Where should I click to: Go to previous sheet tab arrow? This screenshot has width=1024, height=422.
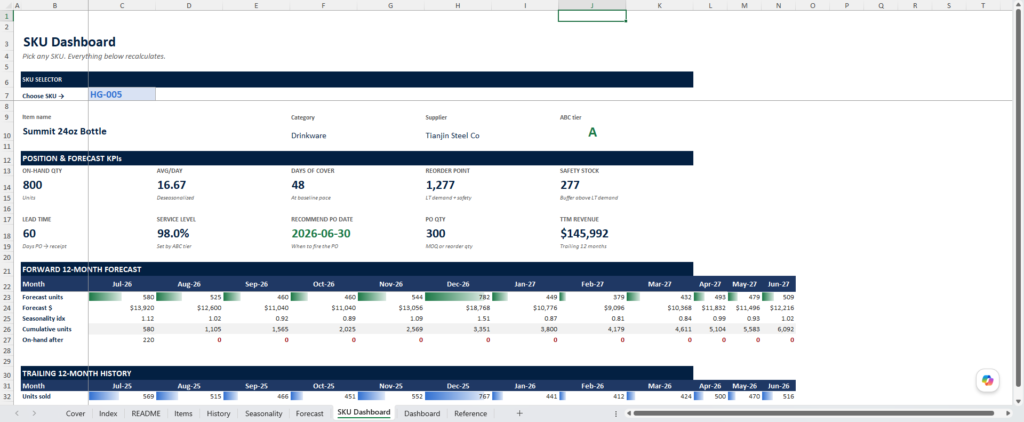point(17,414)
